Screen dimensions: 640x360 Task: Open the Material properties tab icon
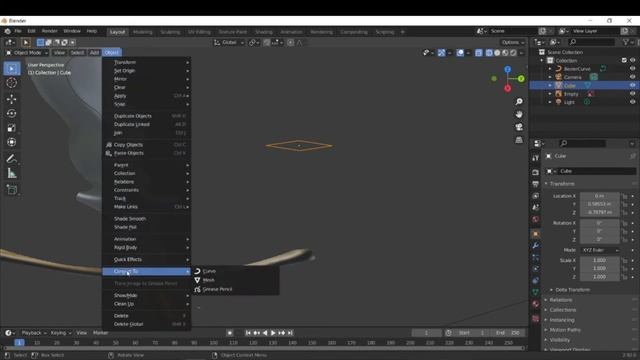pos(536,303)
